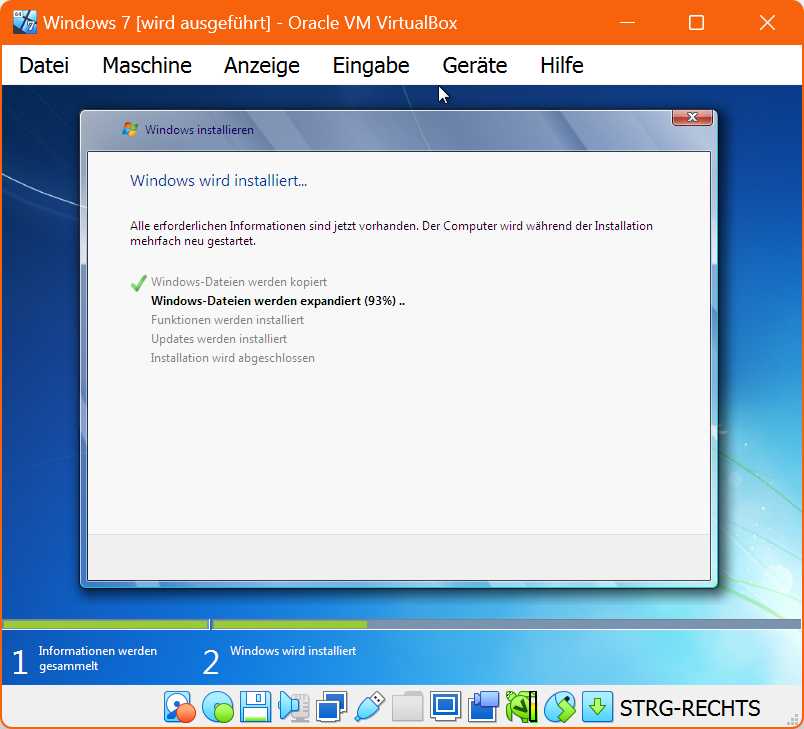The height and width of the screenshot is (729, 804).
Task: Click the mouse integration status icon
Action: tap(559, 707)
